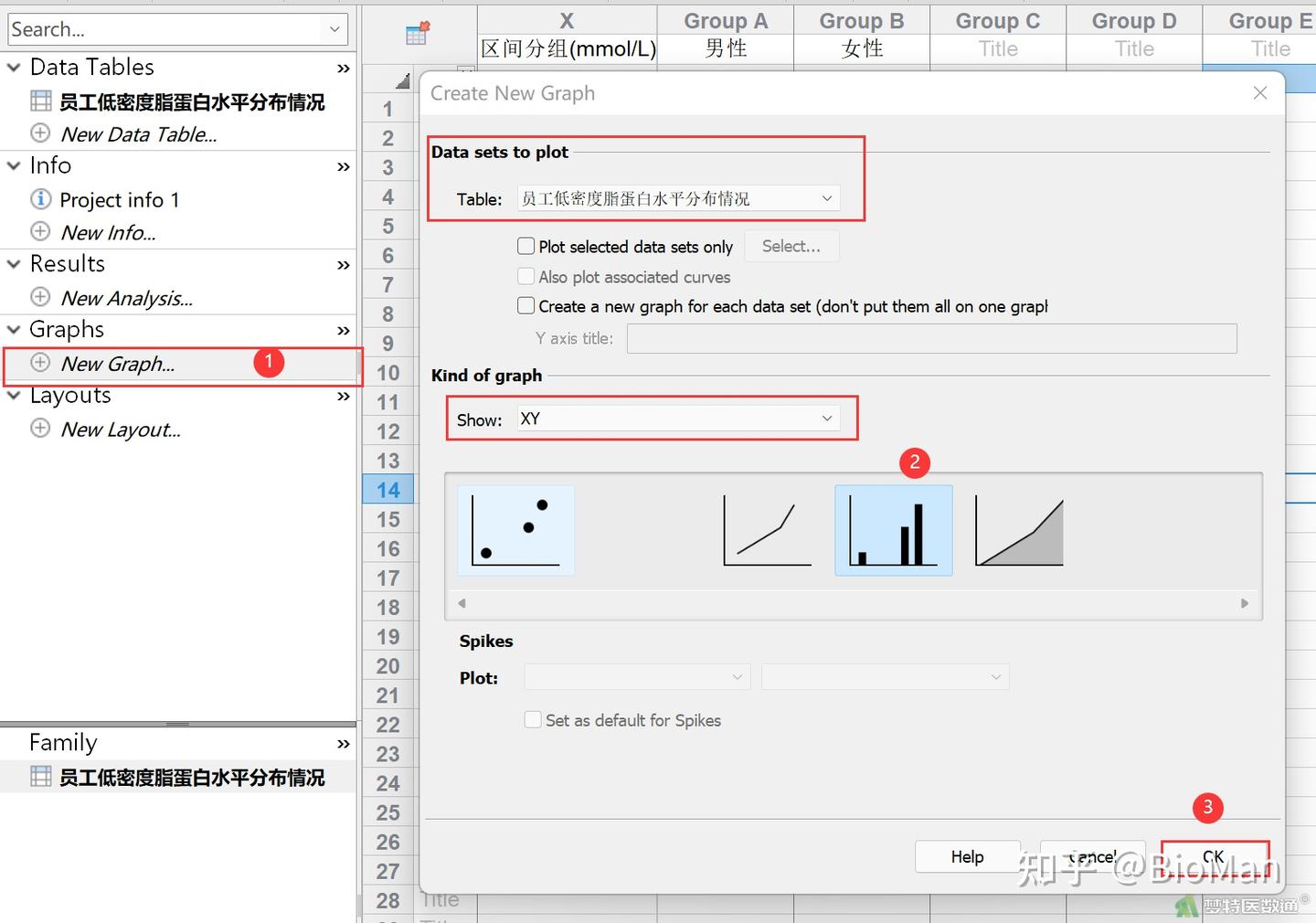Collapse the Layouts section header

13,395
